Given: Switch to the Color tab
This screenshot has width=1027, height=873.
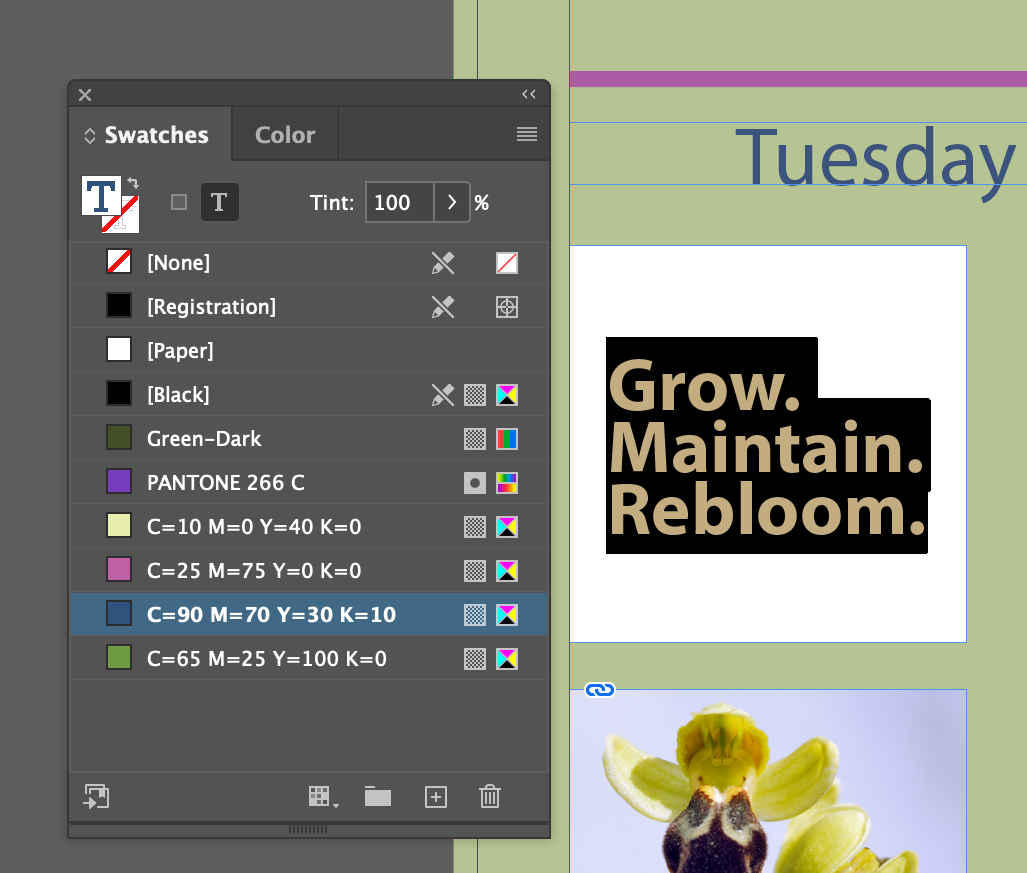Looking at the screenshot, I should tap(285, 135).
